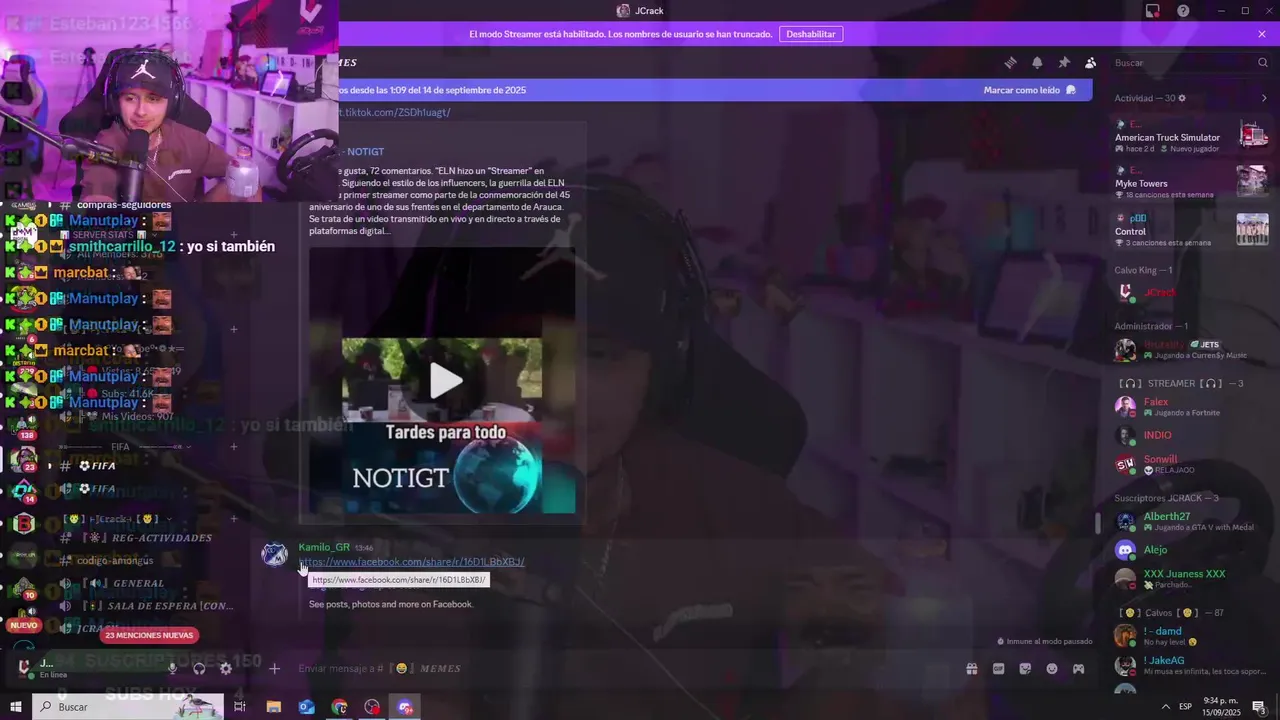Open the server icon with badge 10
Screen dimensions: 1280x720
24,588
